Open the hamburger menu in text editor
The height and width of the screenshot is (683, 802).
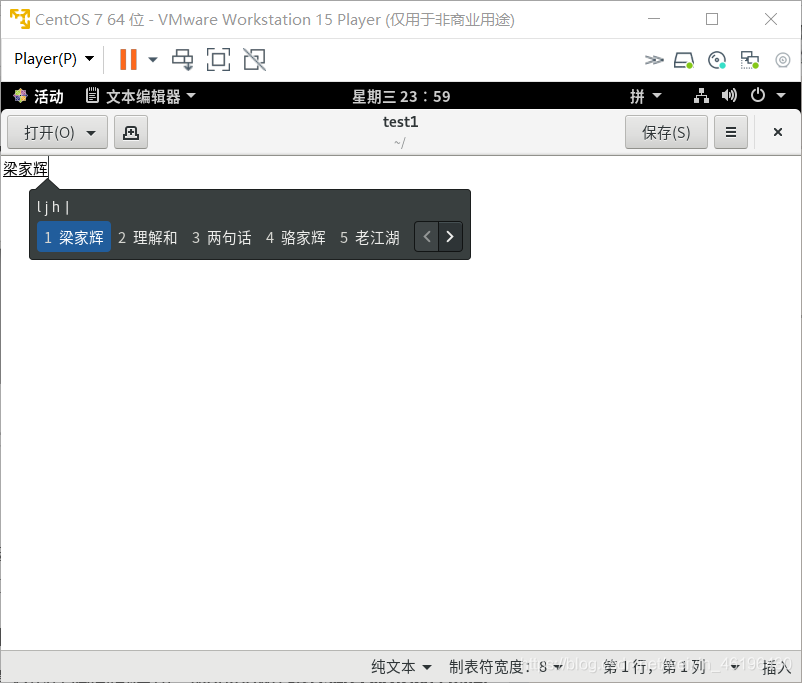731,133
